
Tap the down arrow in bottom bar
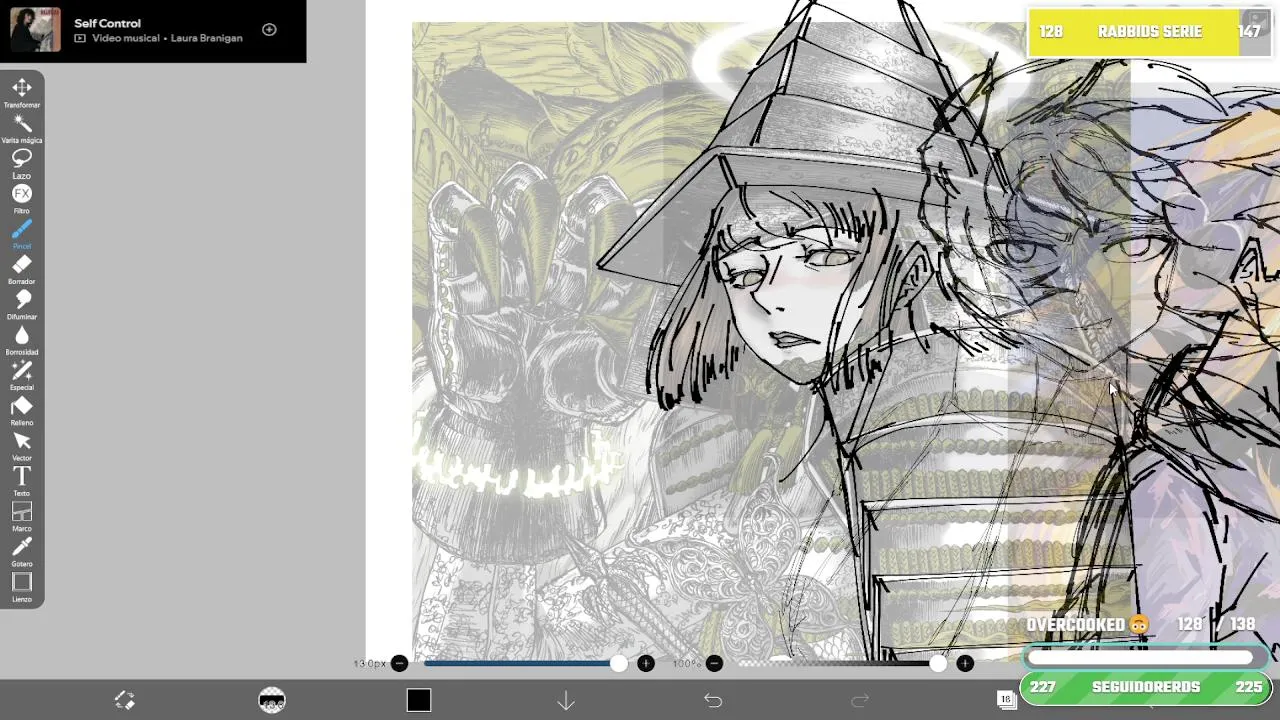point(566,700)
